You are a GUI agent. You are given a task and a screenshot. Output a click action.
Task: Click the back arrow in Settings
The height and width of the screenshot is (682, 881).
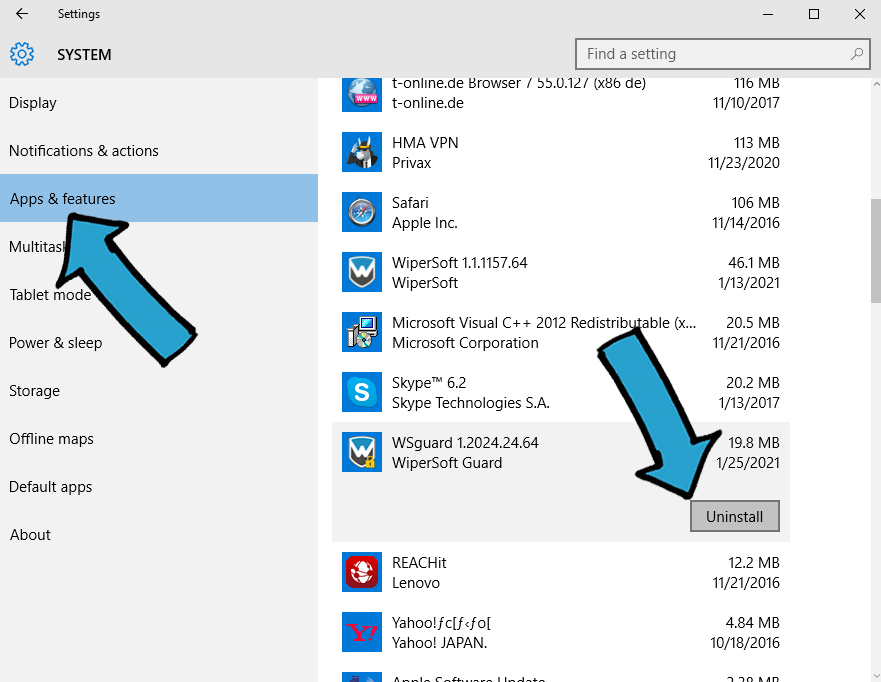(x=22, y=13)
